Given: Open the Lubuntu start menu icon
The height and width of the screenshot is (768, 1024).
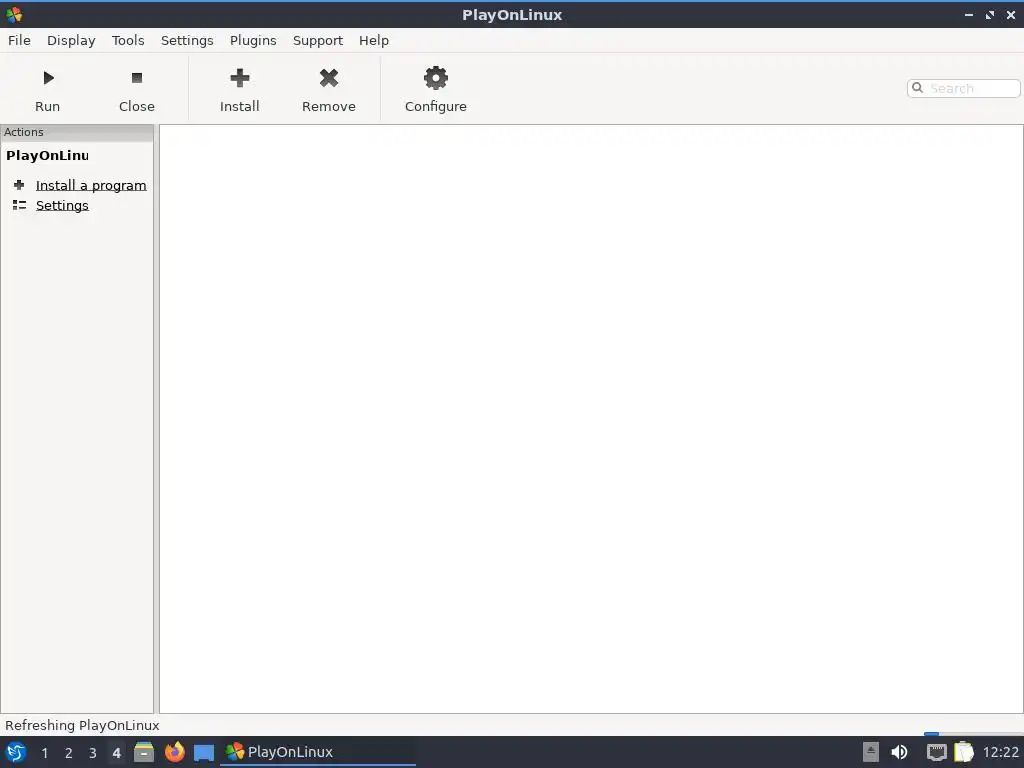Looking at the screenshot, I should [16, 752].
